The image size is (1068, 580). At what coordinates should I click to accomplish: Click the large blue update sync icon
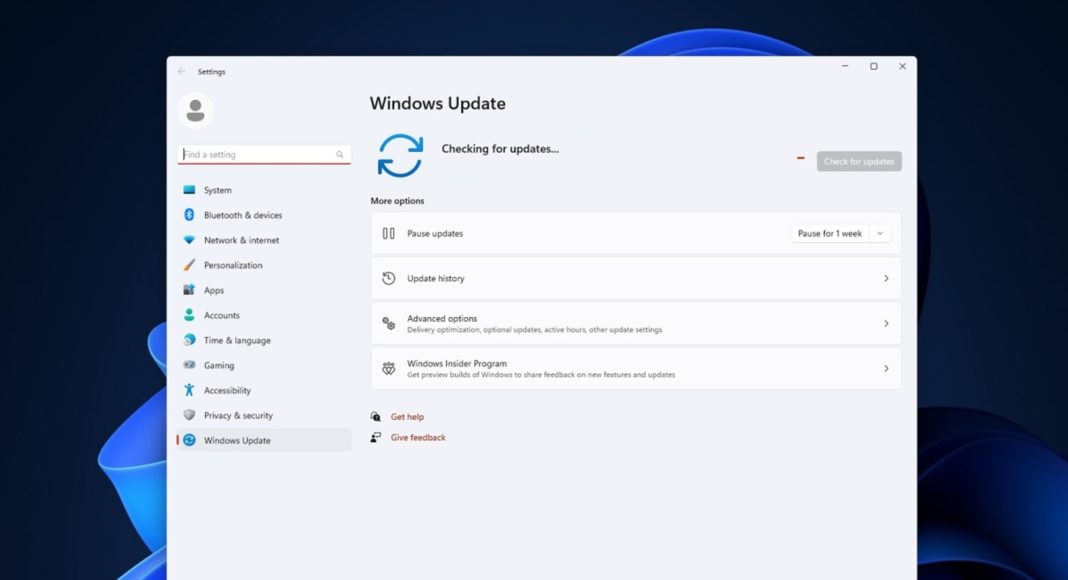click(x=400, y=156)
